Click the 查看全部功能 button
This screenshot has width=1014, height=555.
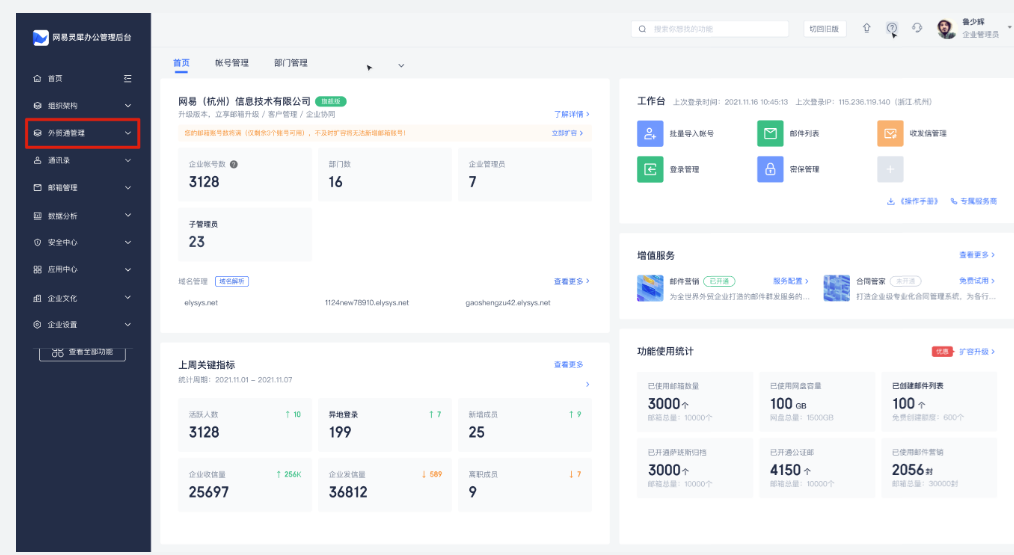(82, 353)
